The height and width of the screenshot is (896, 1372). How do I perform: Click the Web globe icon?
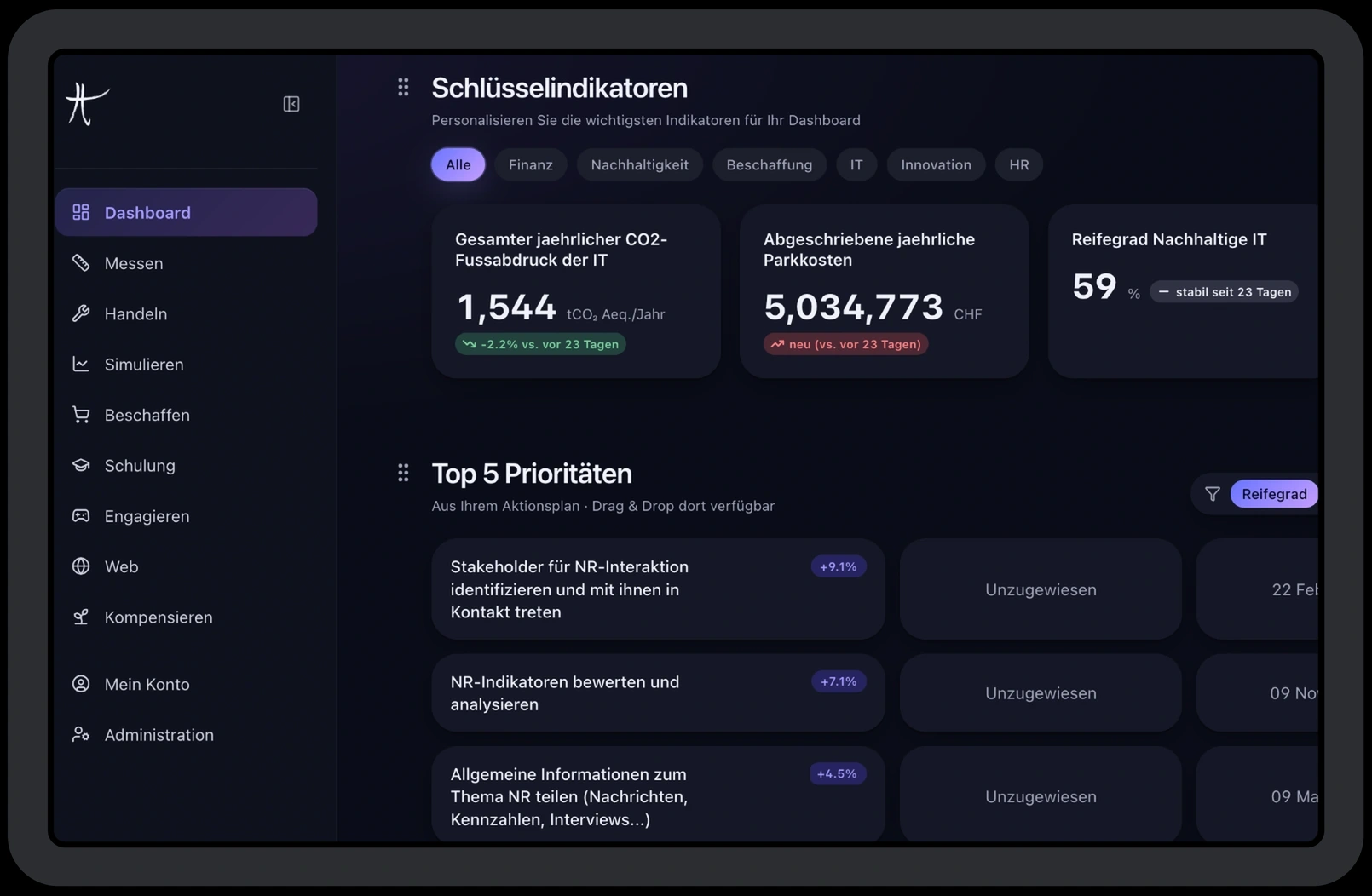click(81, 566)
